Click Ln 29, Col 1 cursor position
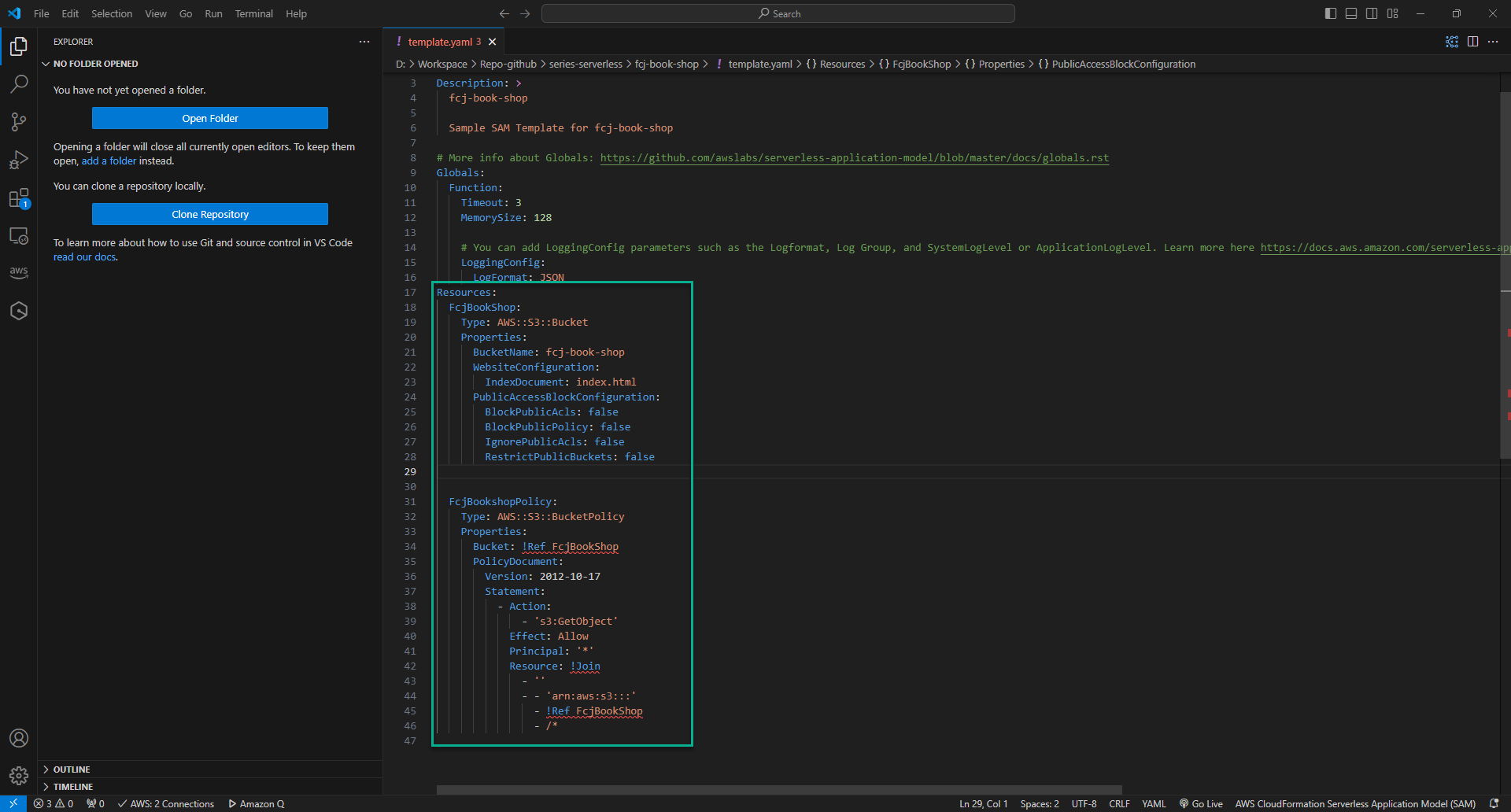1511x812 pixels. 983,803
